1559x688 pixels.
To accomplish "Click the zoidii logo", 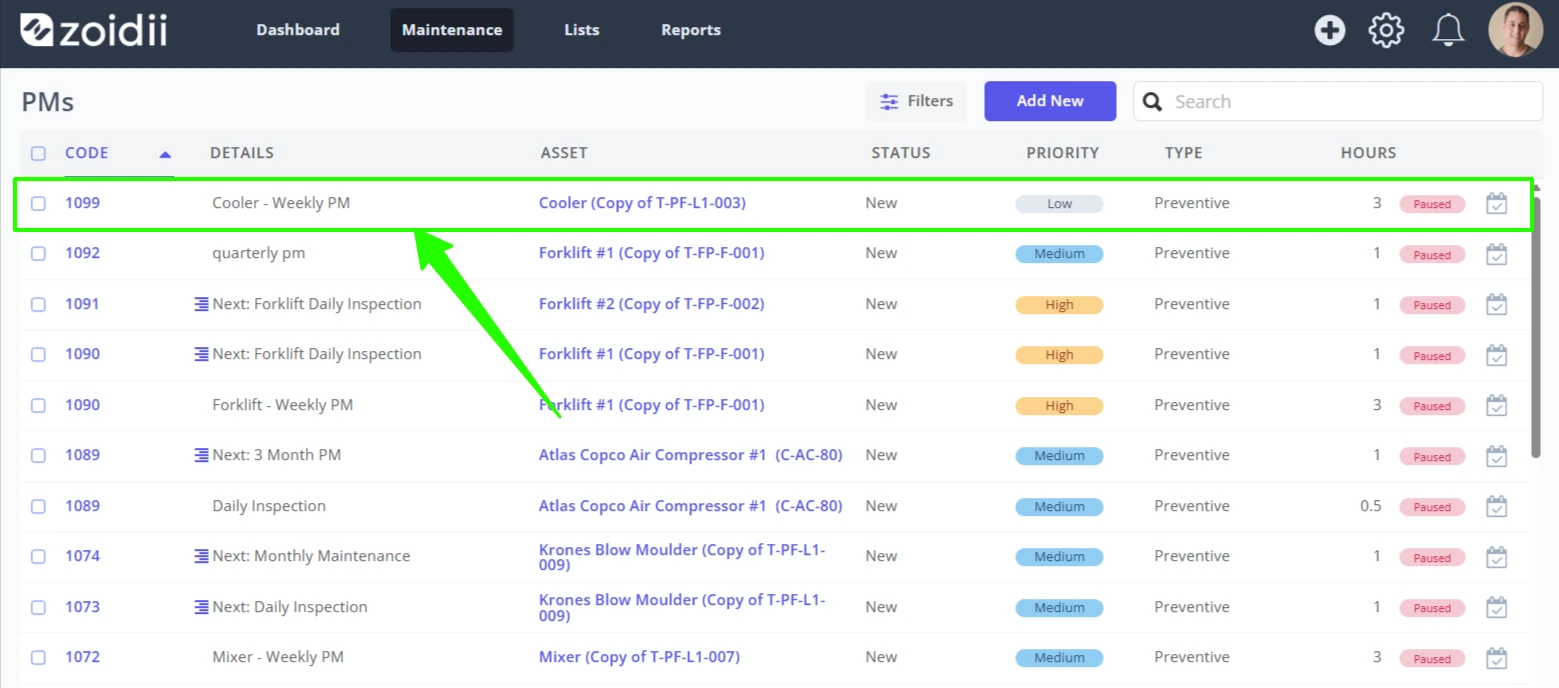I will (94, 30).
